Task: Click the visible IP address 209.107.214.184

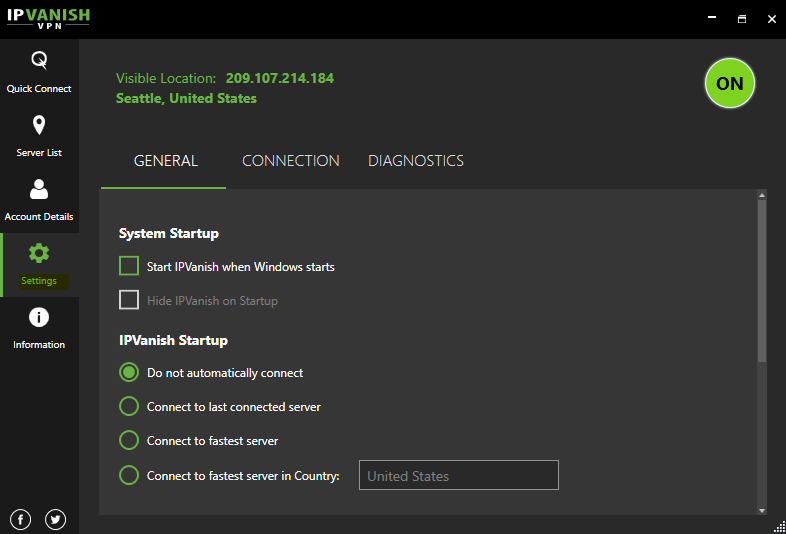Action: pos(280,78)
